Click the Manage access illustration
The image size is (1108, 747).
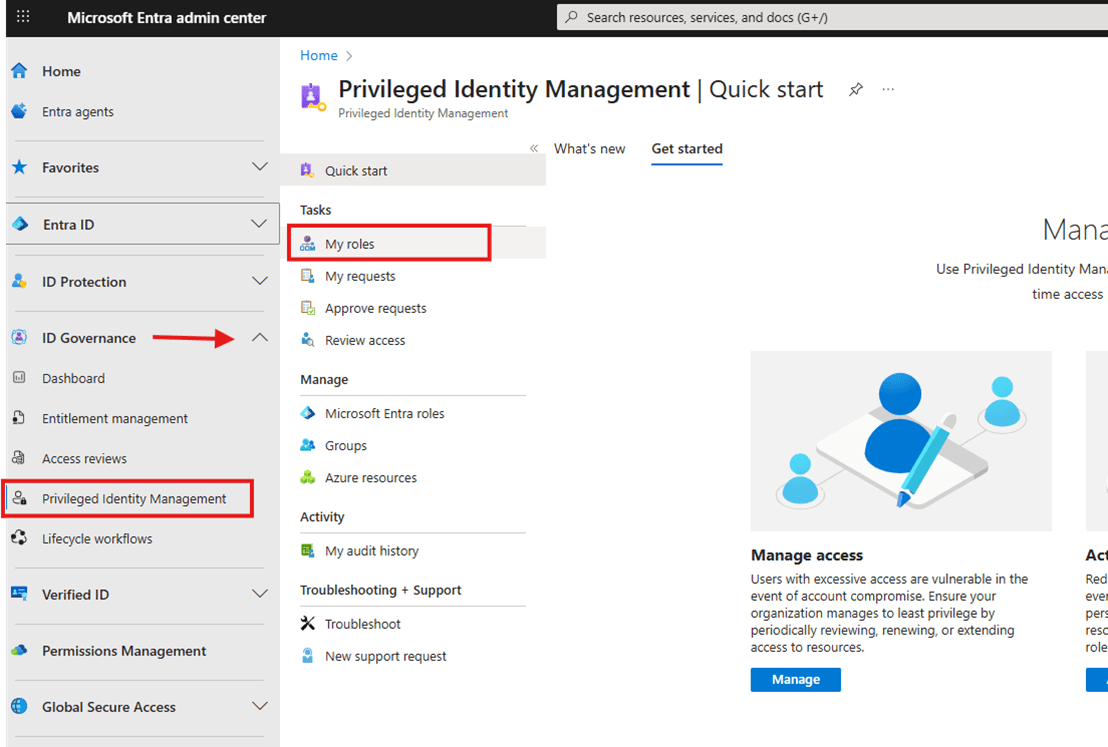click(901, 441)
